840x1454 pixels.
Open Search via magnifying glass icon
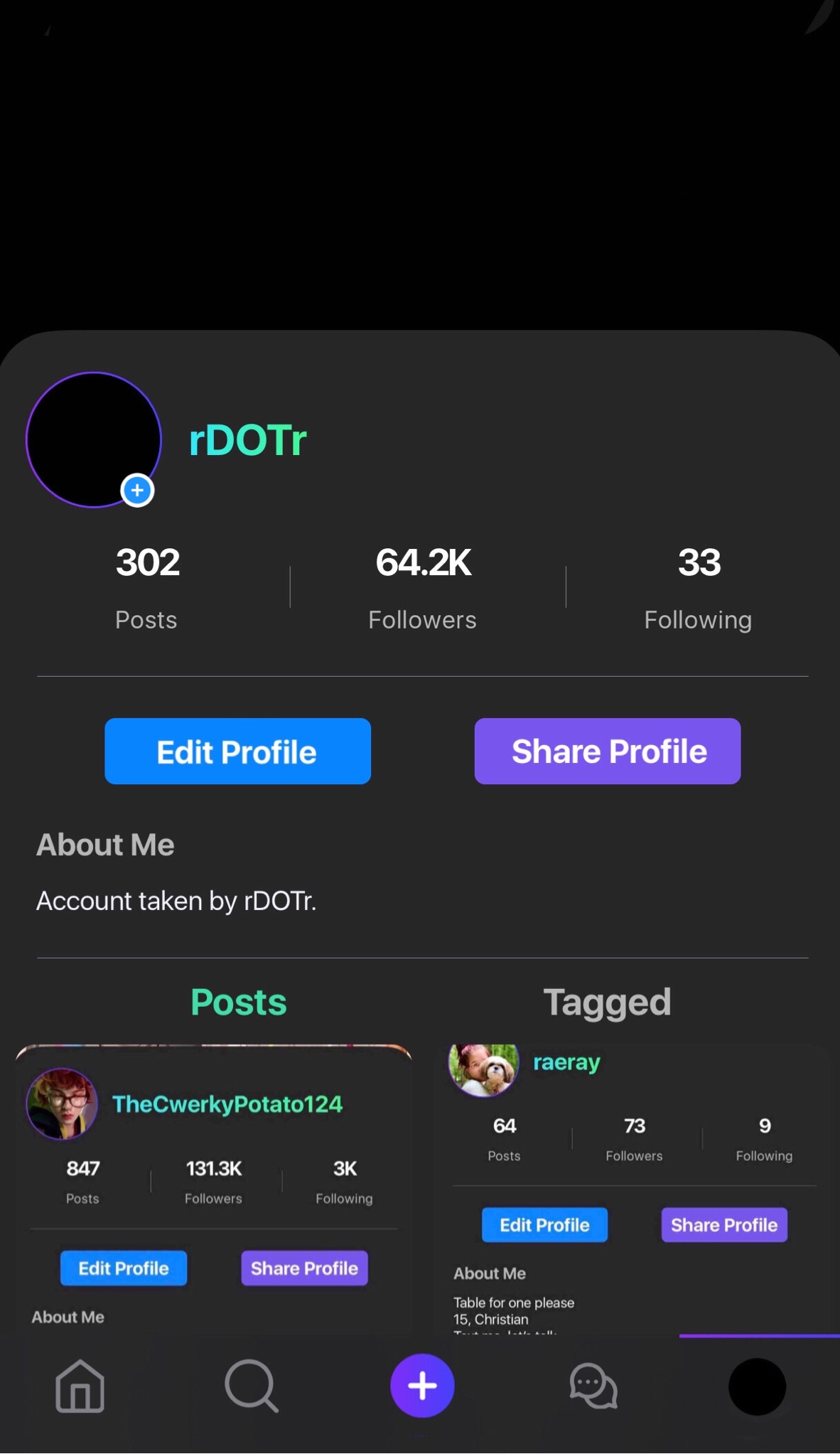tap(251, 1386)
